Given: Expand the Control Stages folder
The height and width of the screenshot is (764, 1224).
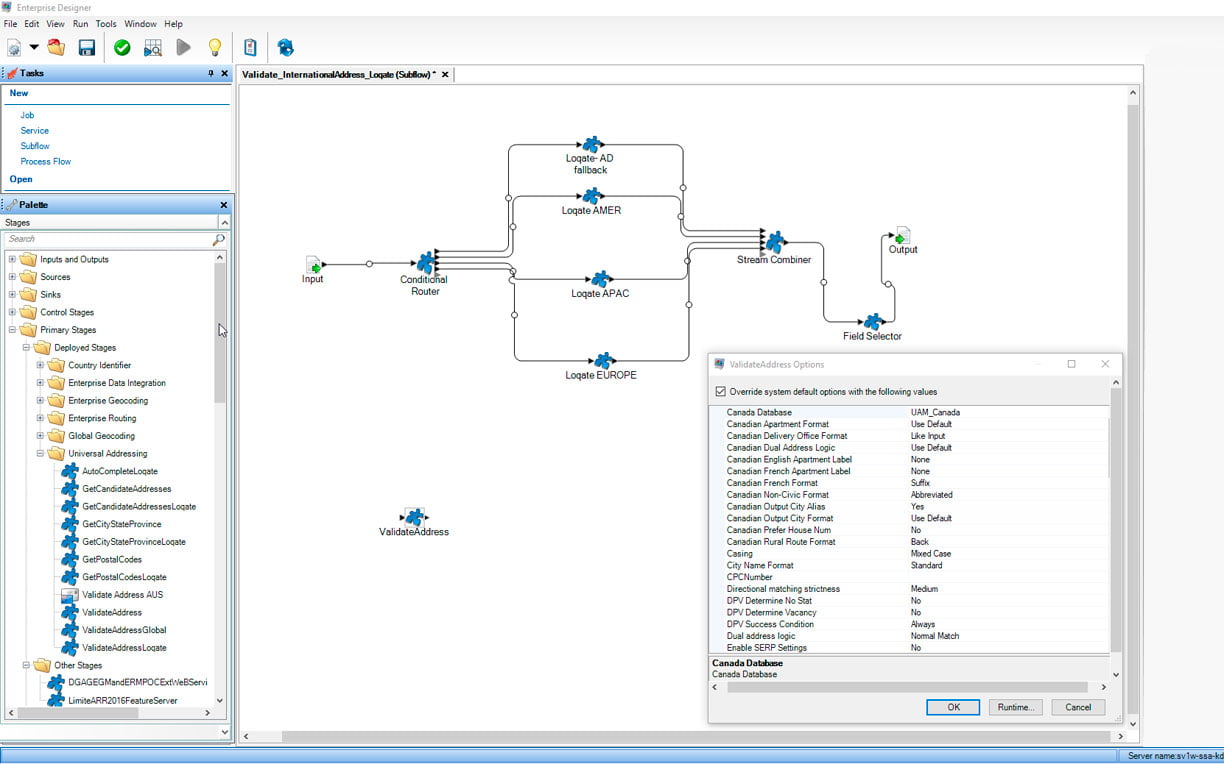Looking at the screenshot, I should (13, 313).
